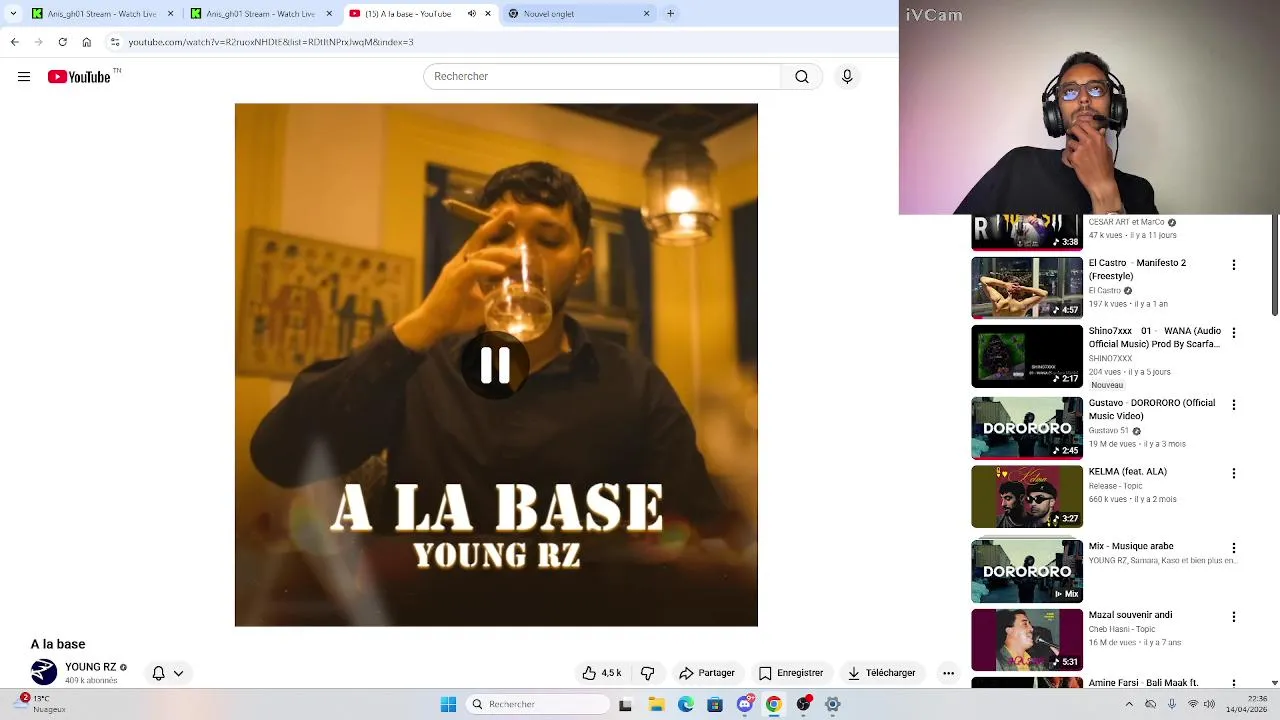Close the 'A la base - YouTube' tab
The image size is (1280, 720).
pos(488,14)
